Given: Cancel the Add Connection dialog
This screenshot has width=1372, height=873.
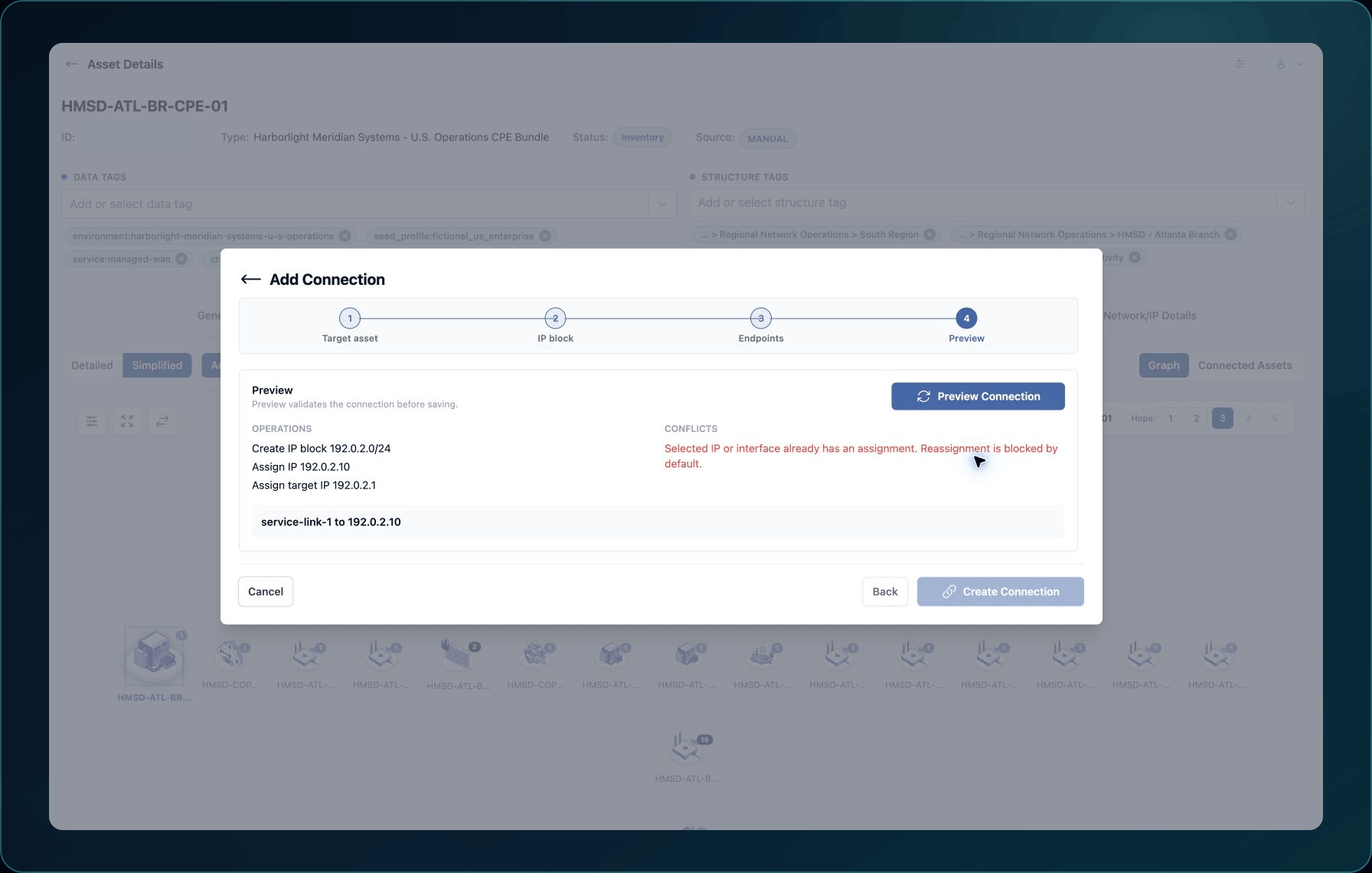Looking at the screenshot, I should point(266,591).
